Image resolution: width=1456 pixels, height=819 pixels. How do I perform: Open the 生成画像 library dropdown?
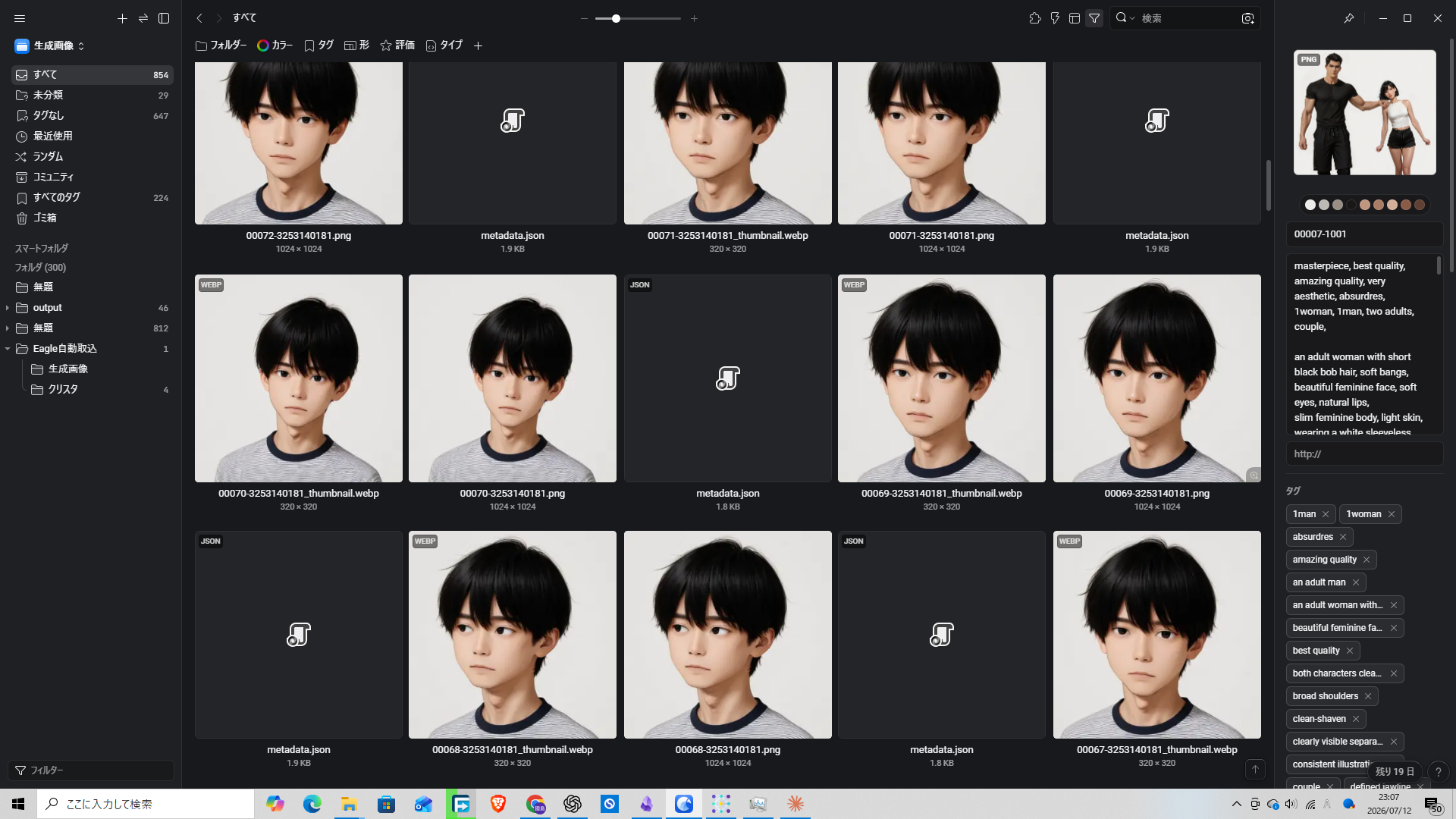point(50,45)
